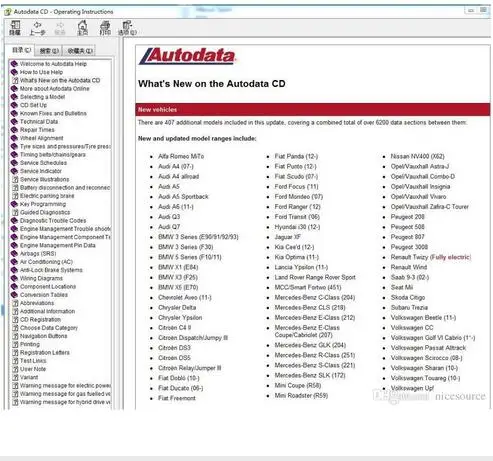
Task: Open the Diagnostic Trouble Codes topic
Action: [x=53, y=221]
